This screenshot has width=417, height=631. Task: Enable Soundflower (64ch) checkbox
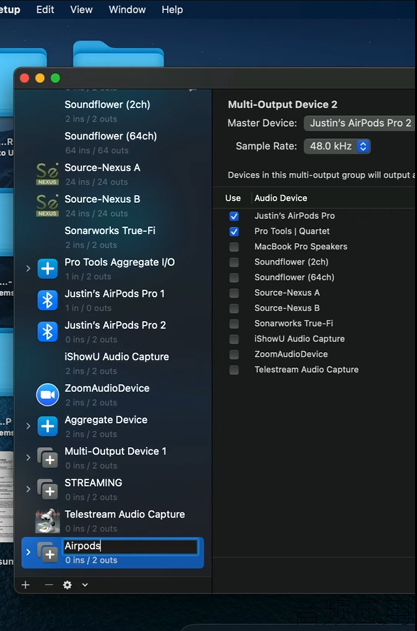(234, 277)
